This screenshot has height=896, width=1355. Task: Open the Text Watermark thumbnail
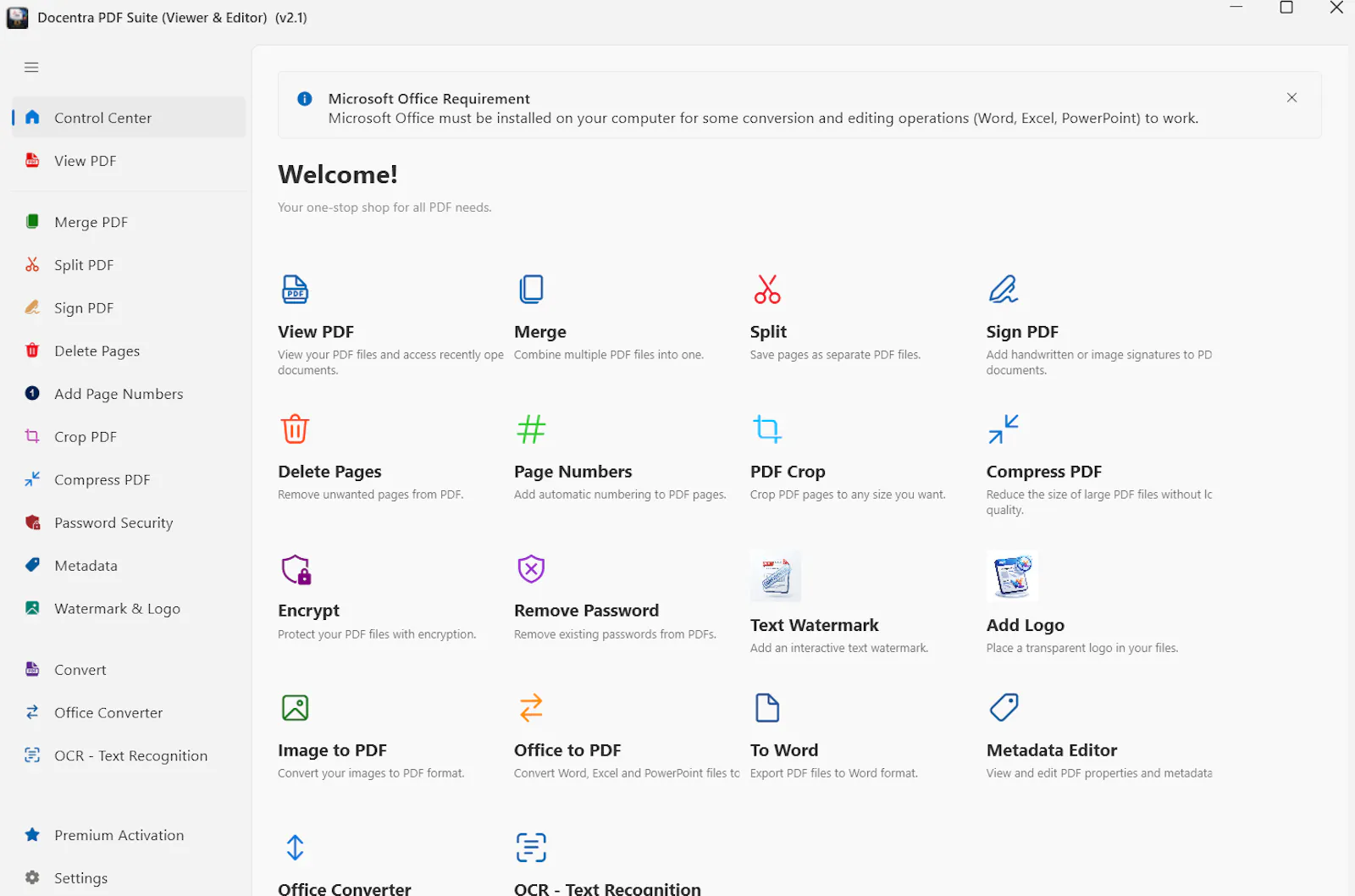776,576
